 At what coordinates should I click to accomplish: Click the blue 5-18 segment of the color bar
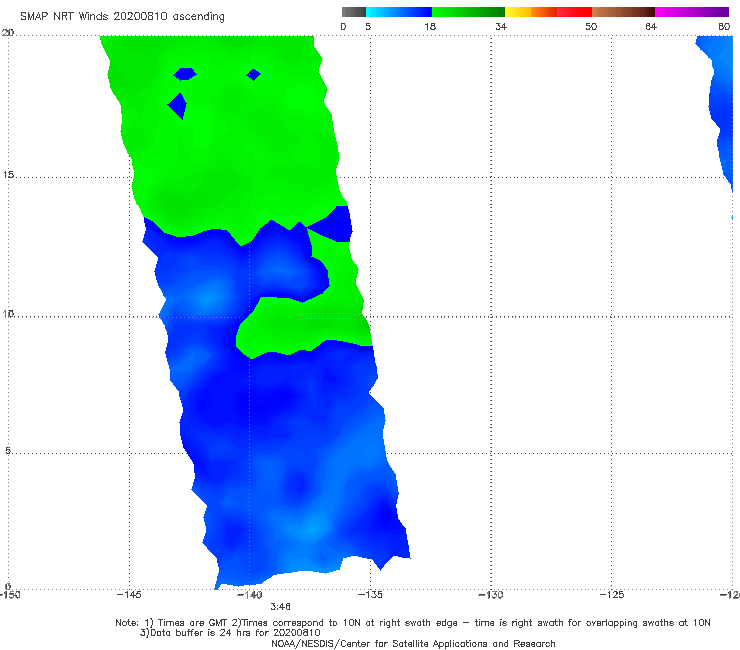[399, 12]
